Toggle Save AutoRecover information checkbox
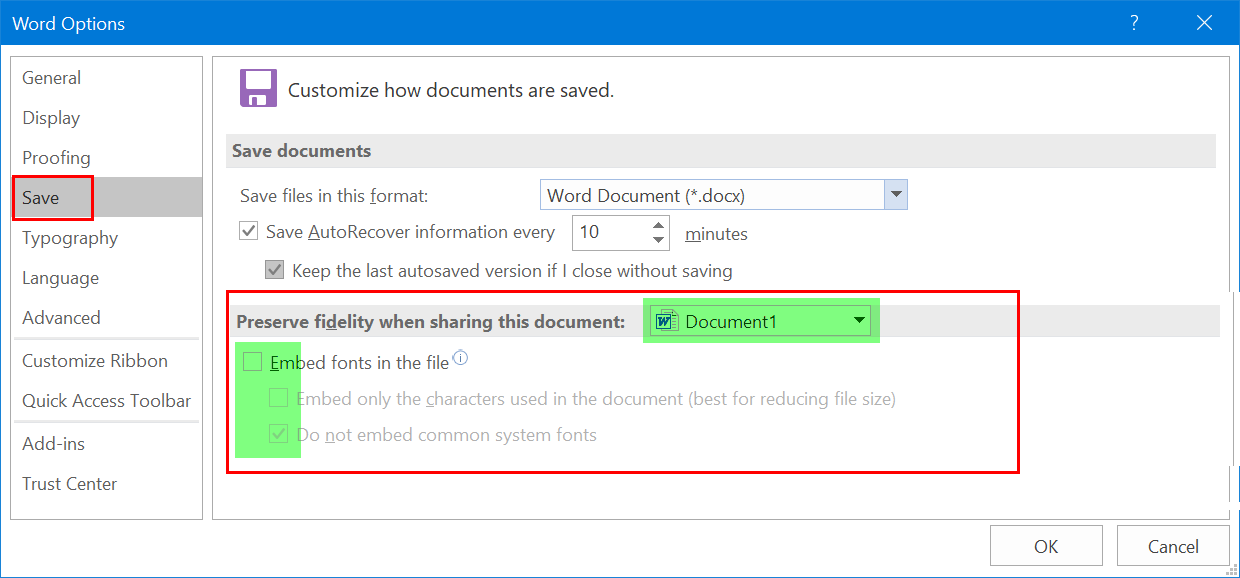This screenshot has height=578, width=1240. tap(249, 232)
